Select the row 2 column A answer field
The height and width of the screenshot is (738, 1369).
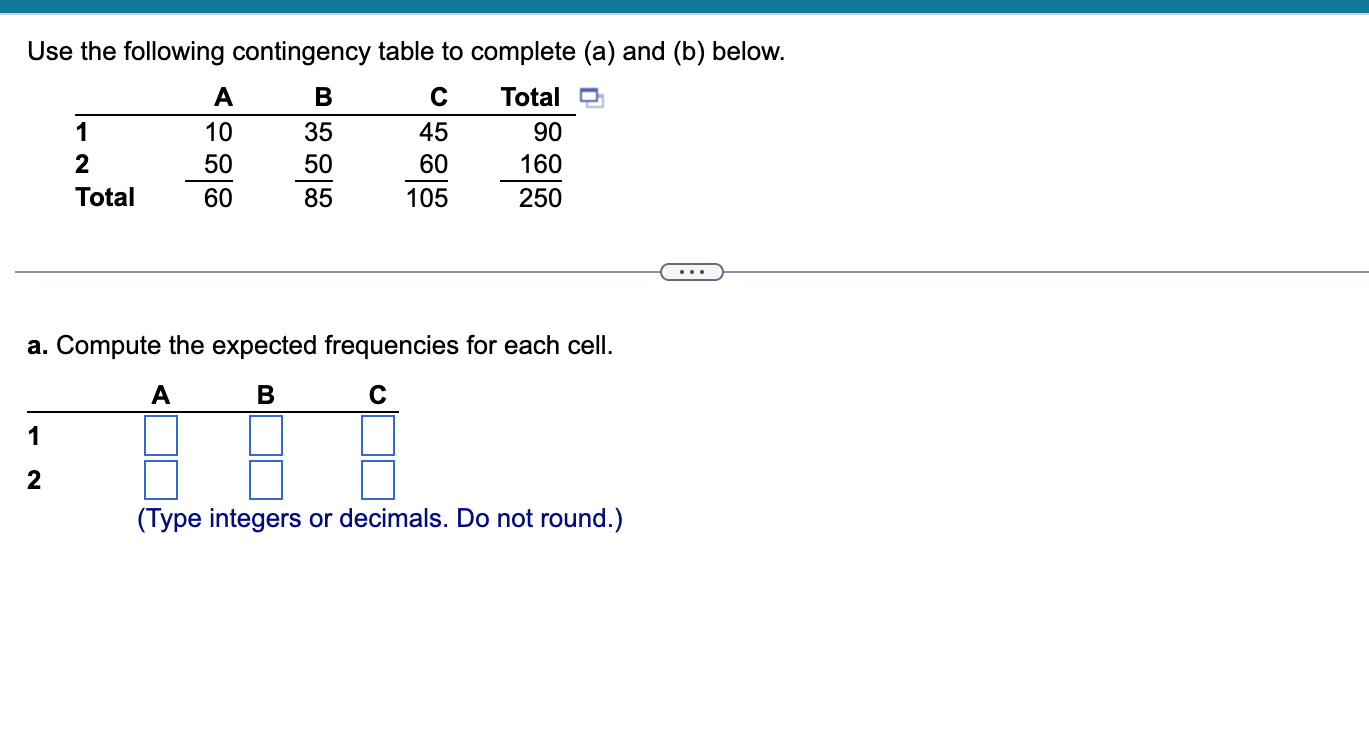pos(162,479)
